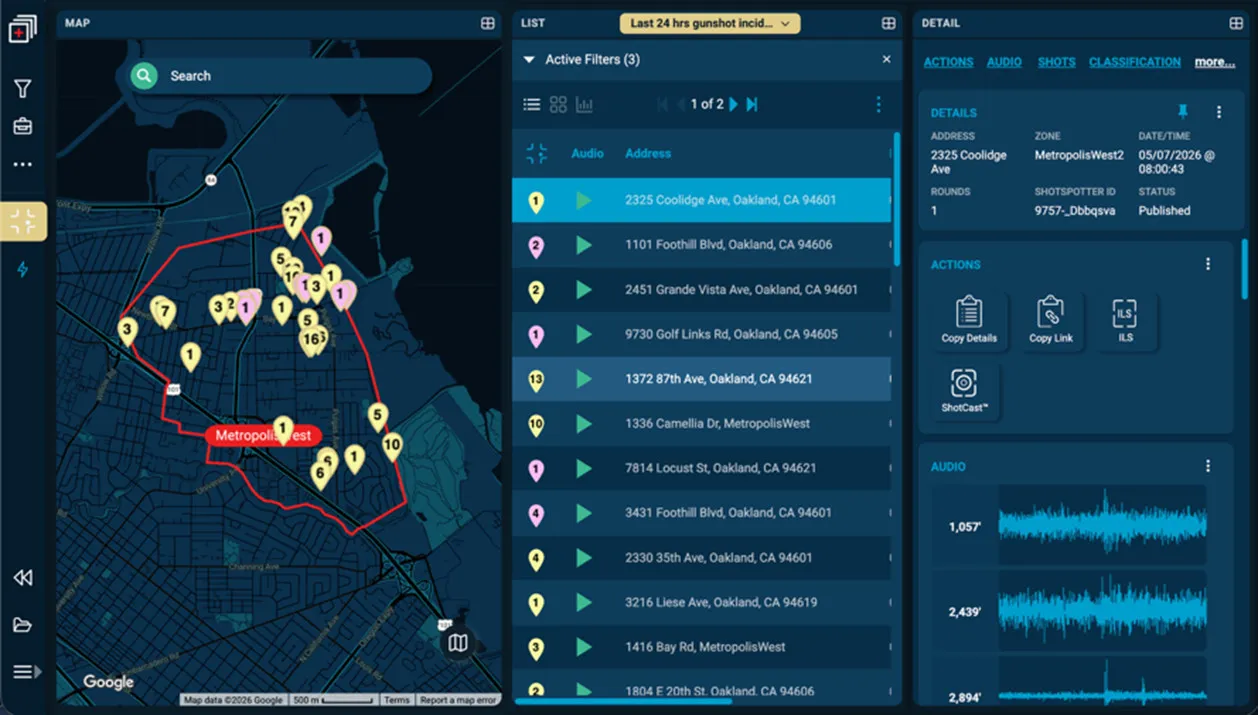The height and width of the screenshot is (715, 1258).
Task: Play audio for 2325 Coolidge Ave
Action: 584,200
